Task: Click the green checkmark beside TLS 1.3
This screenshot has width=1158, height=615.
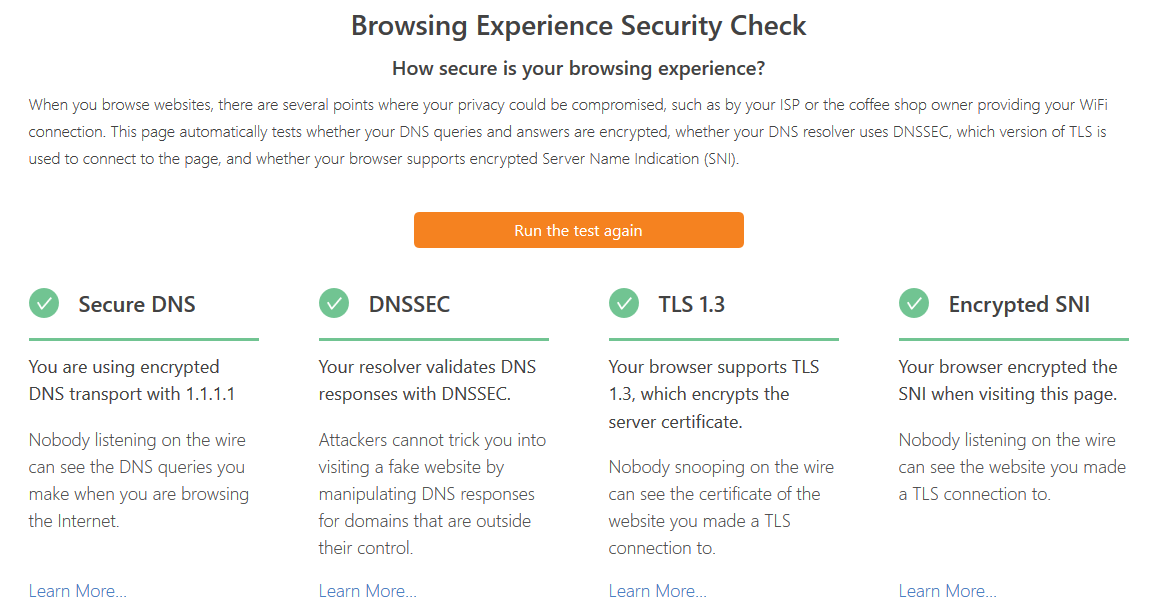Action: pos(624,303)
